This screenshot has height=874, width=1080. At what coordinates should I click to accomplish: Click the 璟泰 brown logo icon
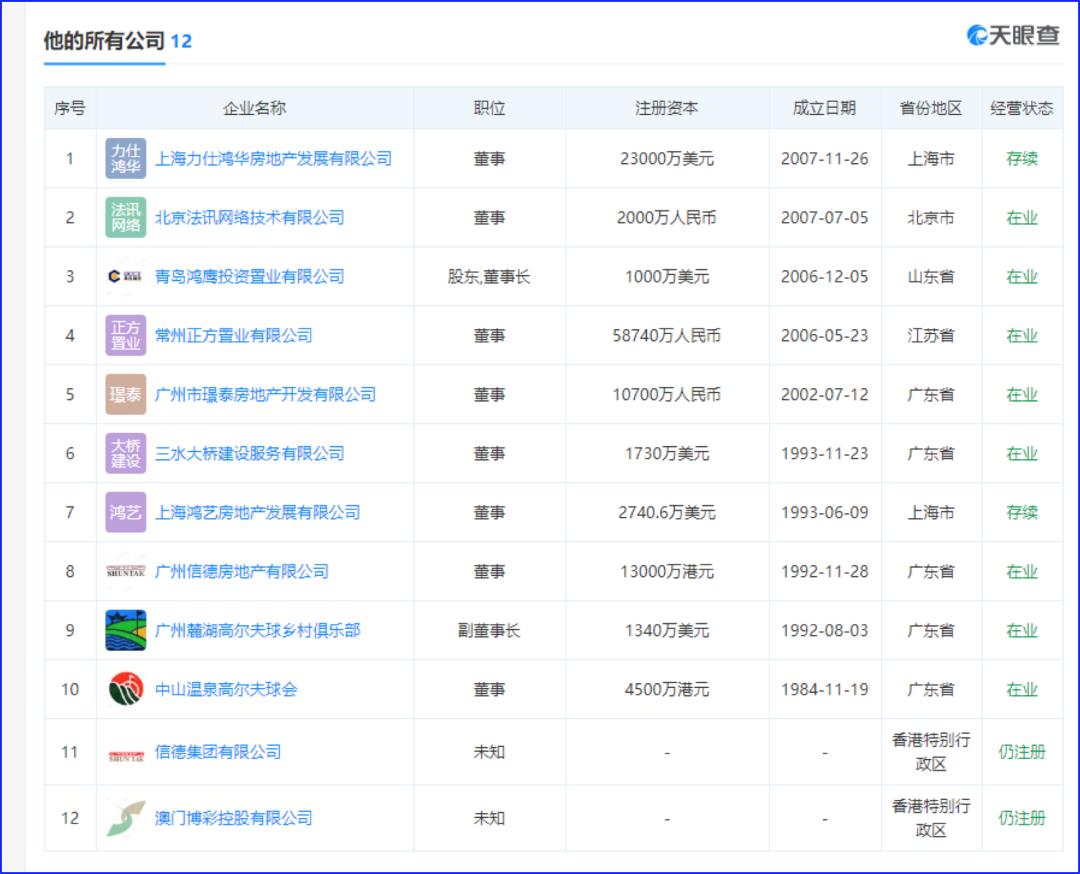pos(126,395)
